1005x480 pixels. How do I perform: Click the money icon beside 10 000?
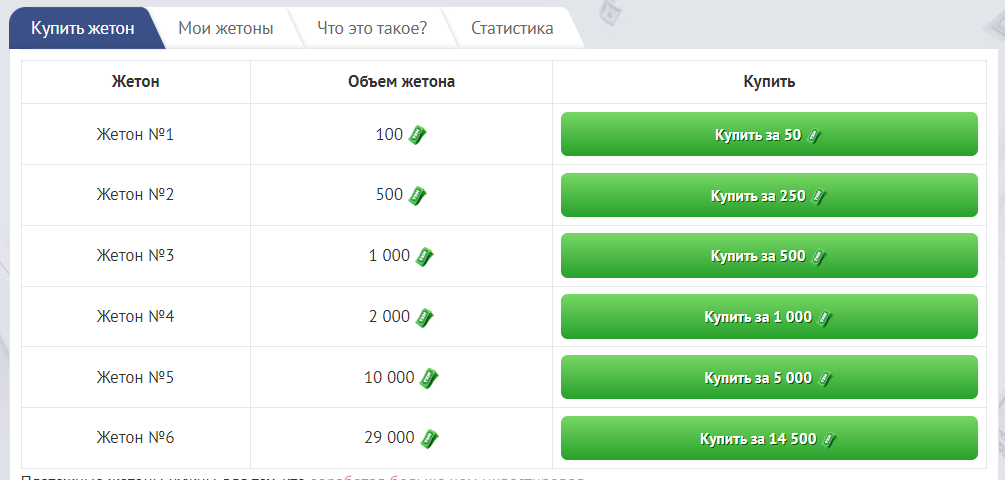coord(429,379)
